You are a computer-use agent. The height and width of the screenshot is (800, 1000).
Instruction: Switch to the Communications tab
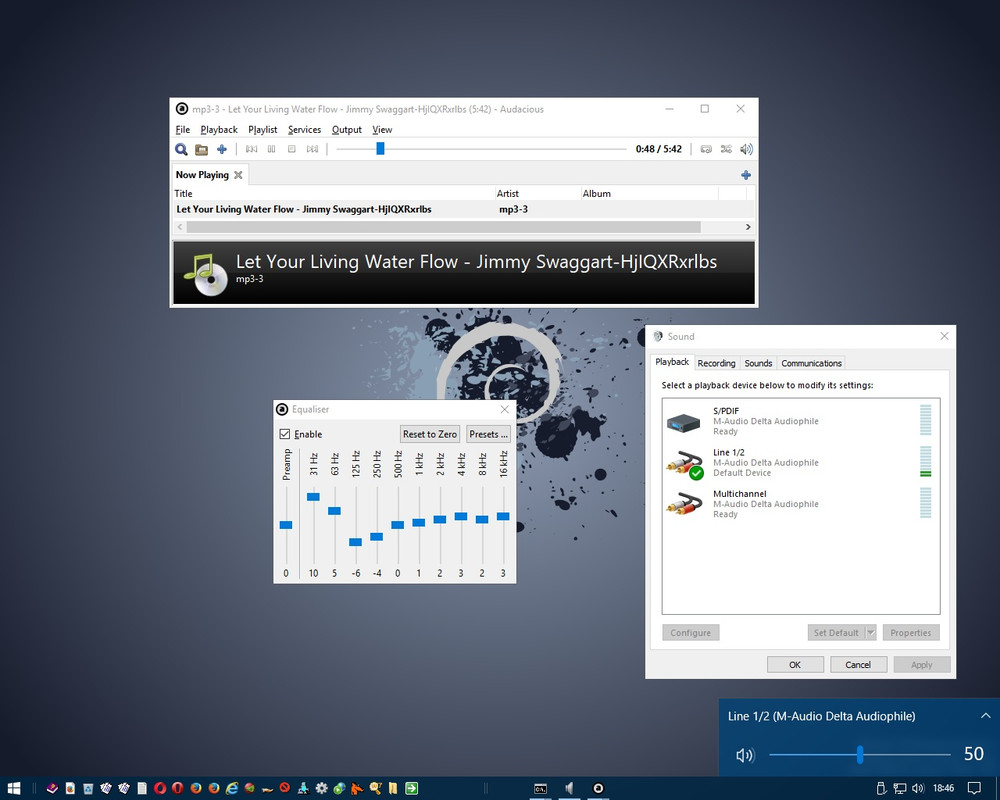point(811,363)
